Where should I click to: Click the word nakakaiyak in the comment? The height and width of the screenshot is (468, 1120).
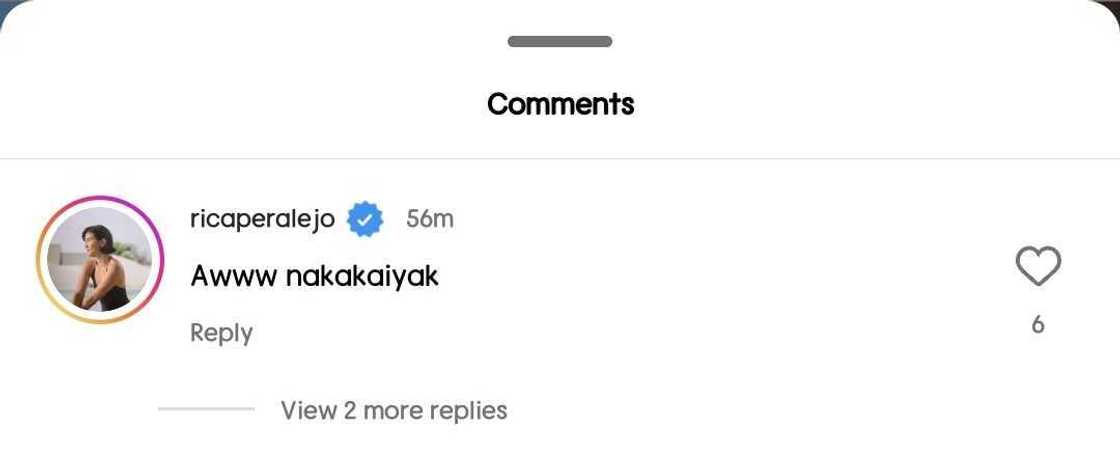[362, 275]
